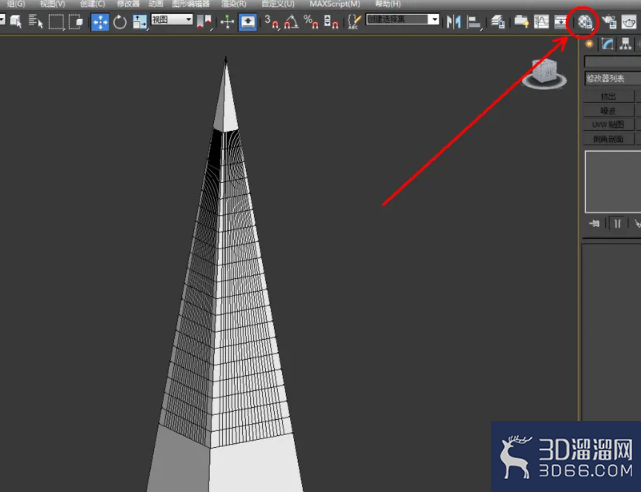Open the 图形编辑器 menu

191,4
